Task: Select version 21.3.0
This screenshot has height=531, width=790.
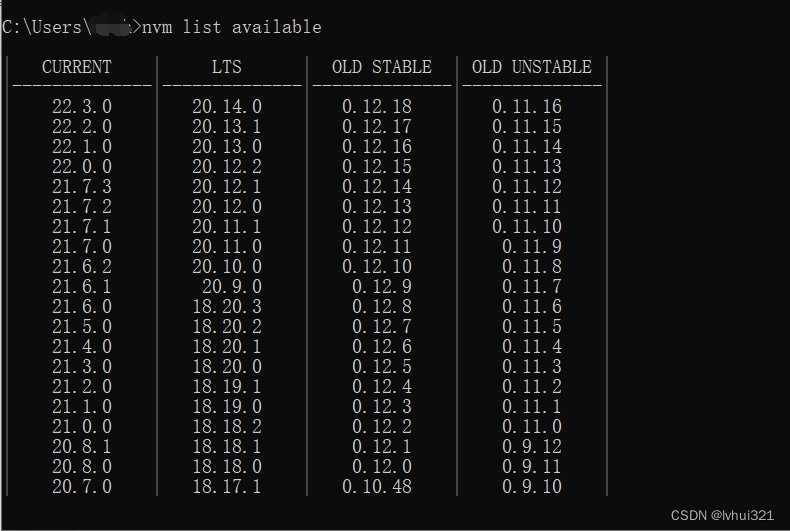Action: coord(82,366)
